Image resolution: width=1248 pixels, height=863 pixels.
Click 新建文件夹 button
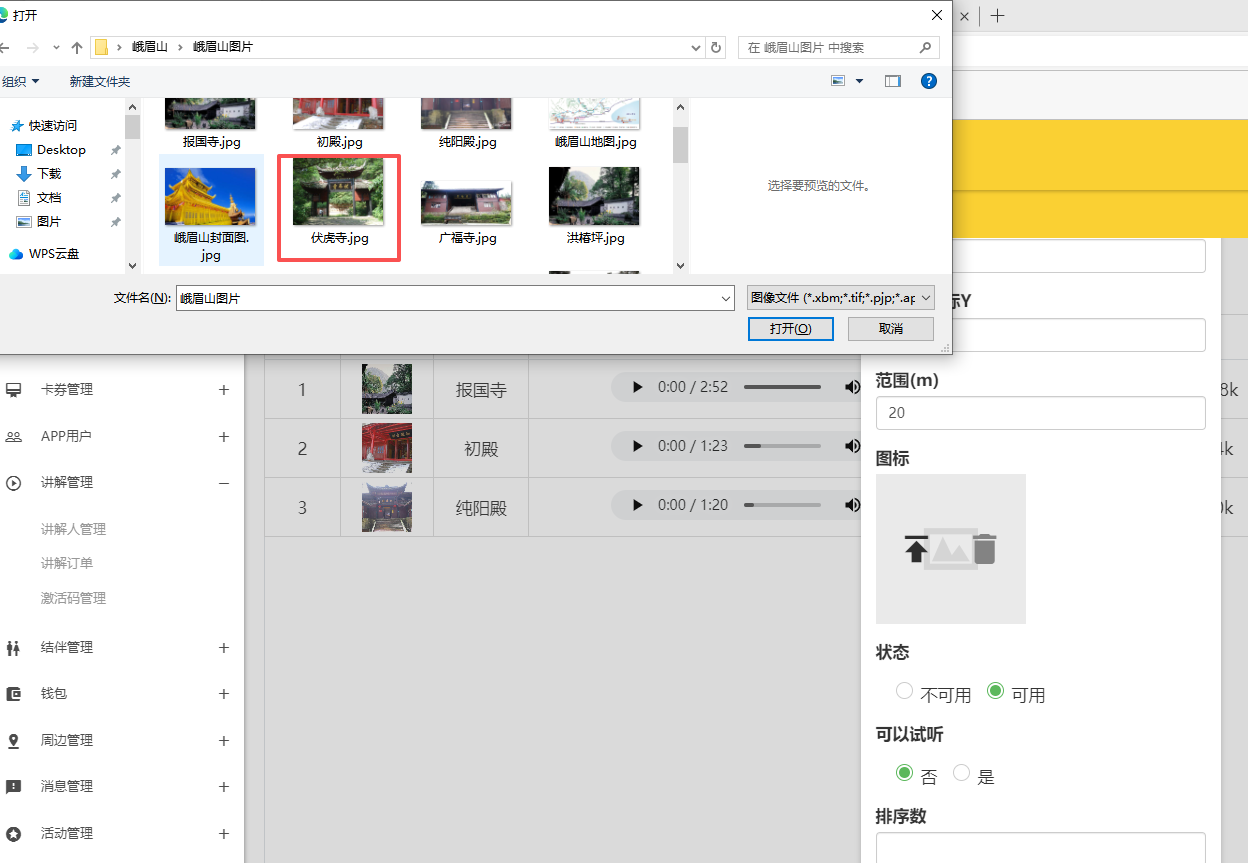click(x=100, y=81)
